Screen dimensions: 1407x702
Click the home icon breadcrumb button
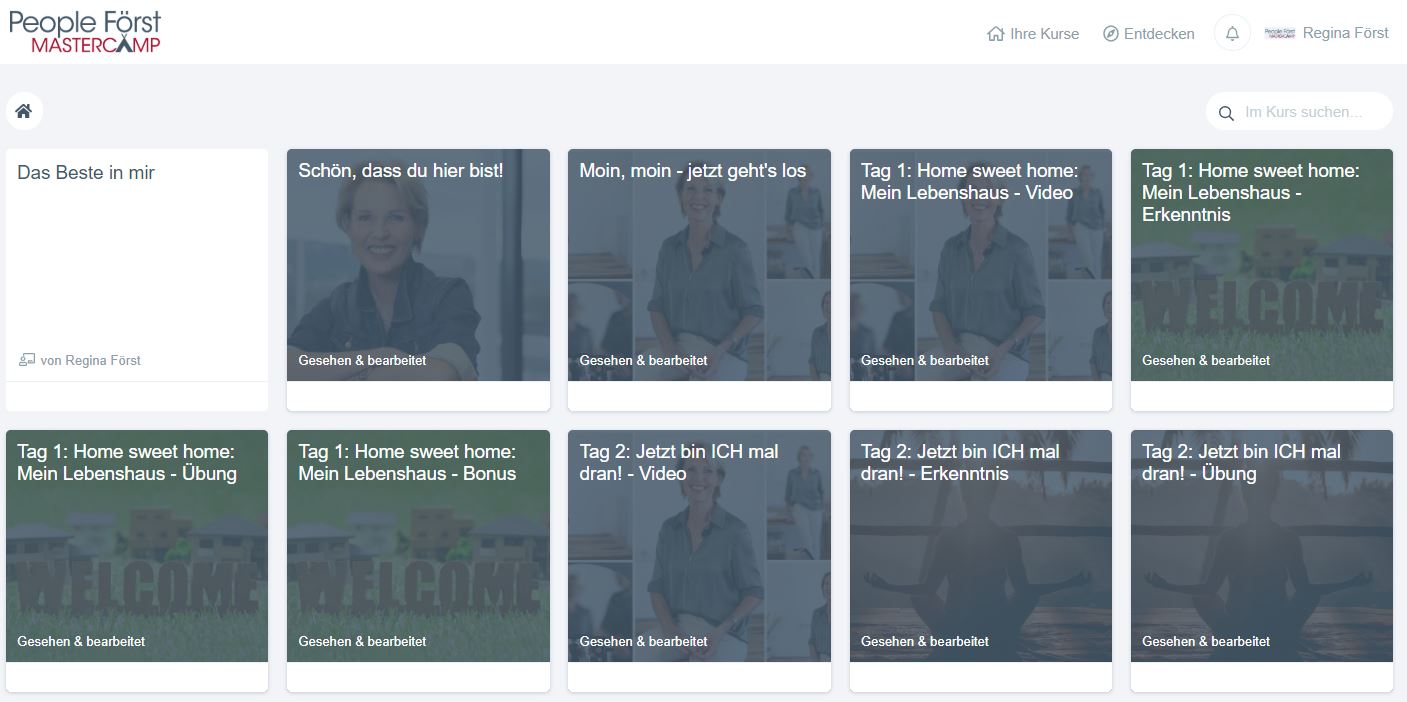(24, 111)
